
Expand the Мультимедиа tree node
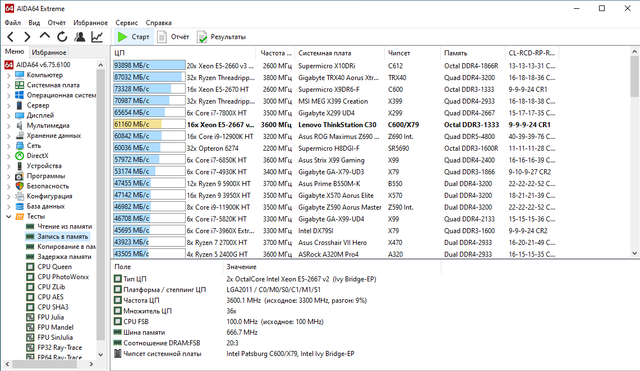(9, 126)
